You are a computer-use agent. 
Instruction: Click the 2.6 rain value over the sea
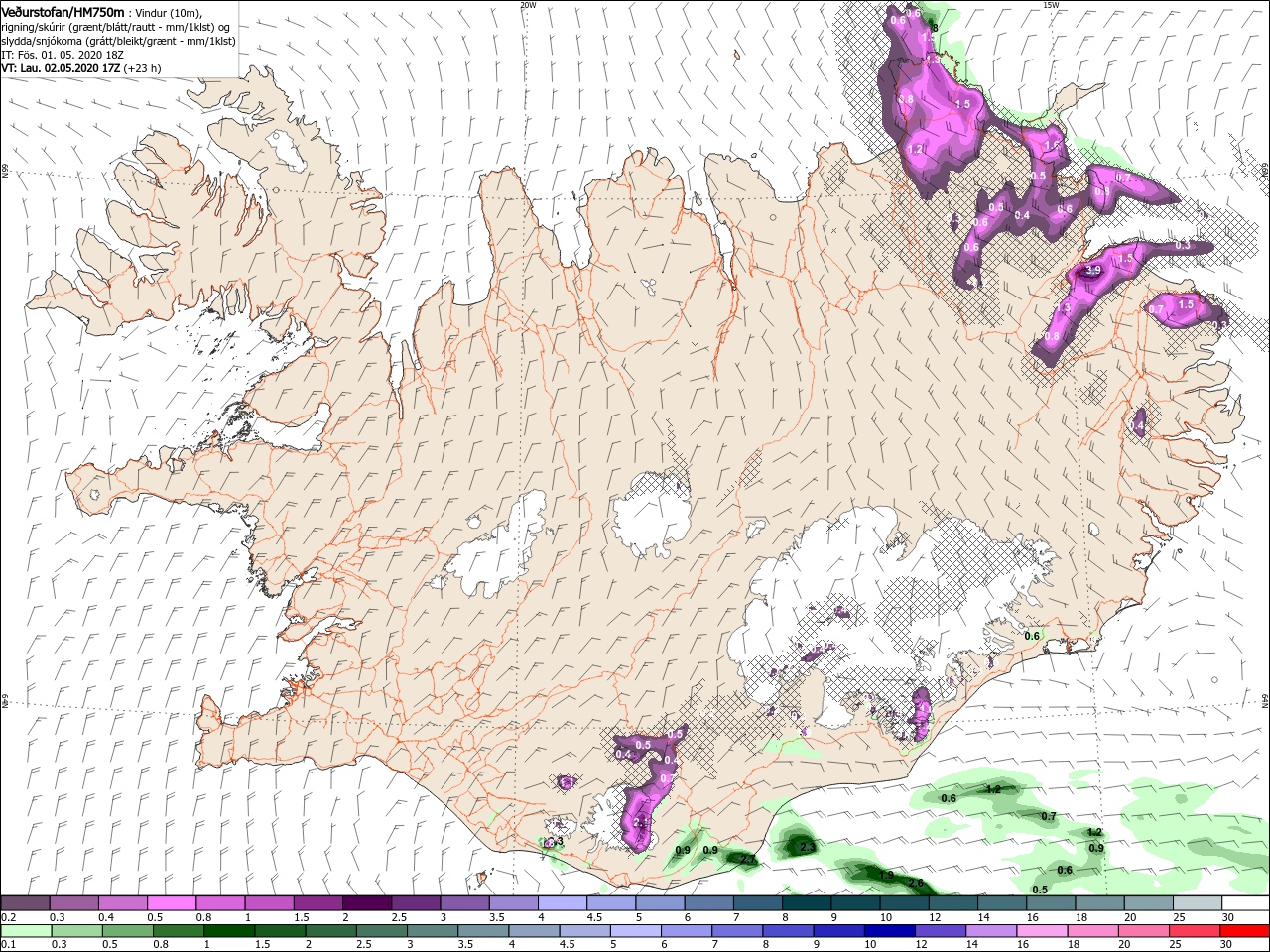click(x=916, y=883)
